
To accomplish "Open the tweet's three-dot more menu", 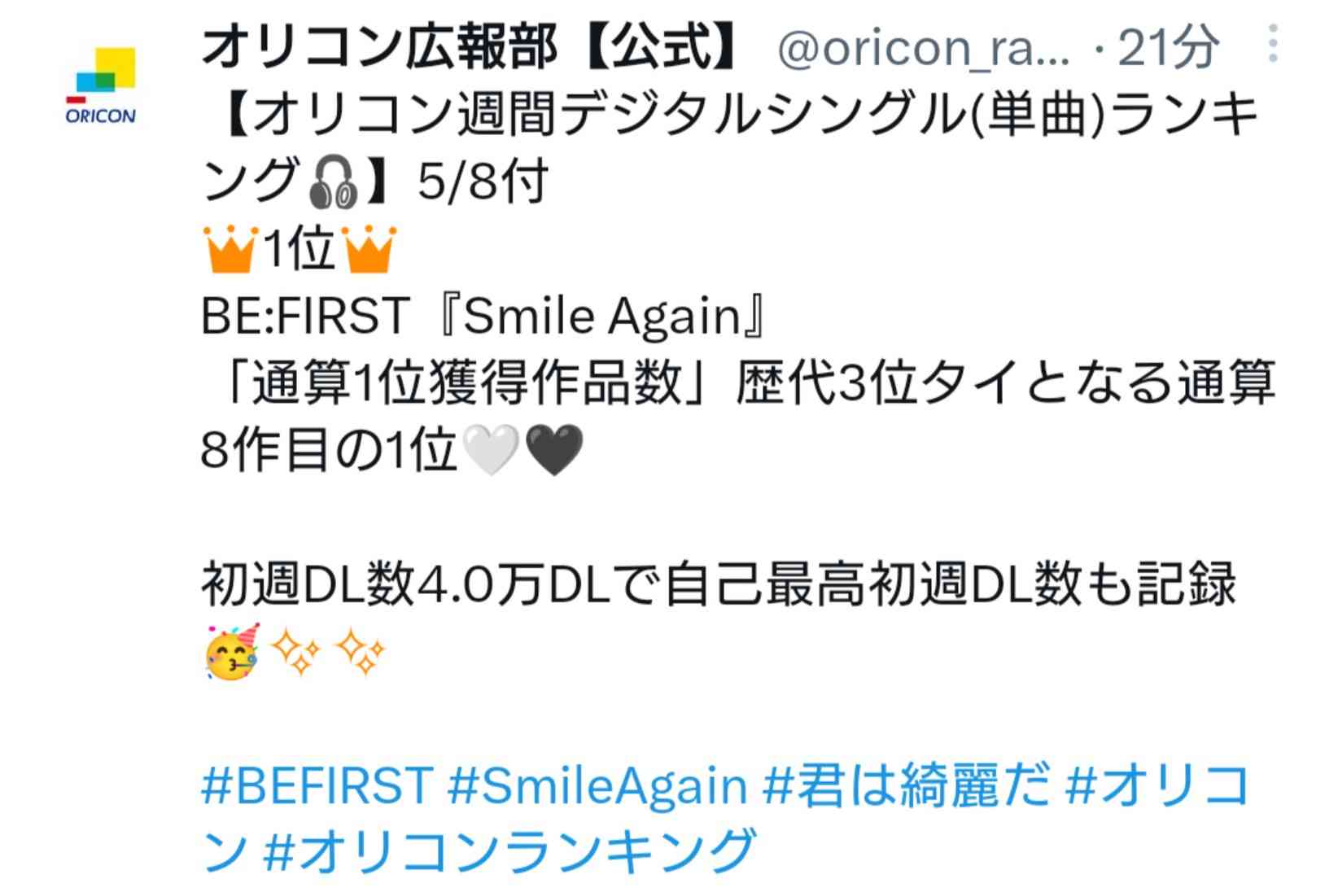I will point(1273,45).
